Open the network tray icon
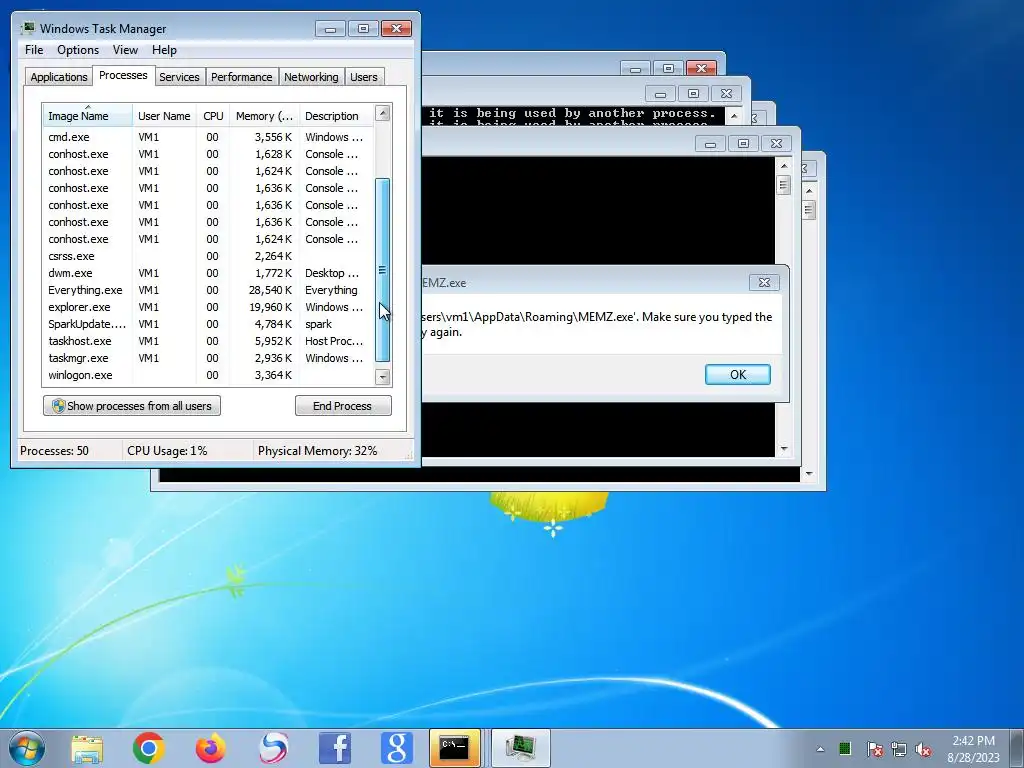 (x=899, y=749)
